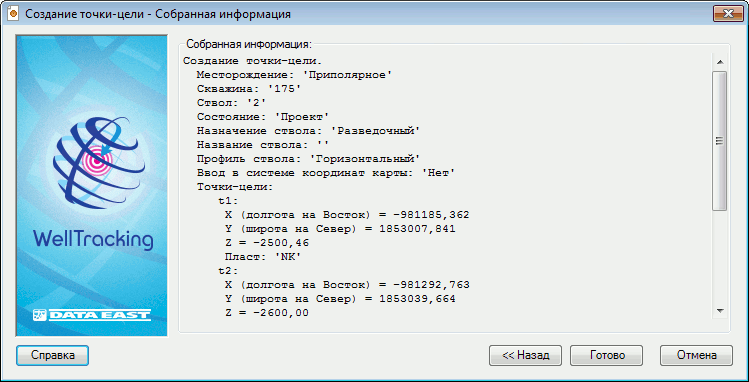Click the Справка help button
This screenshot has height=382, width=749.
[x=53, y=355]
